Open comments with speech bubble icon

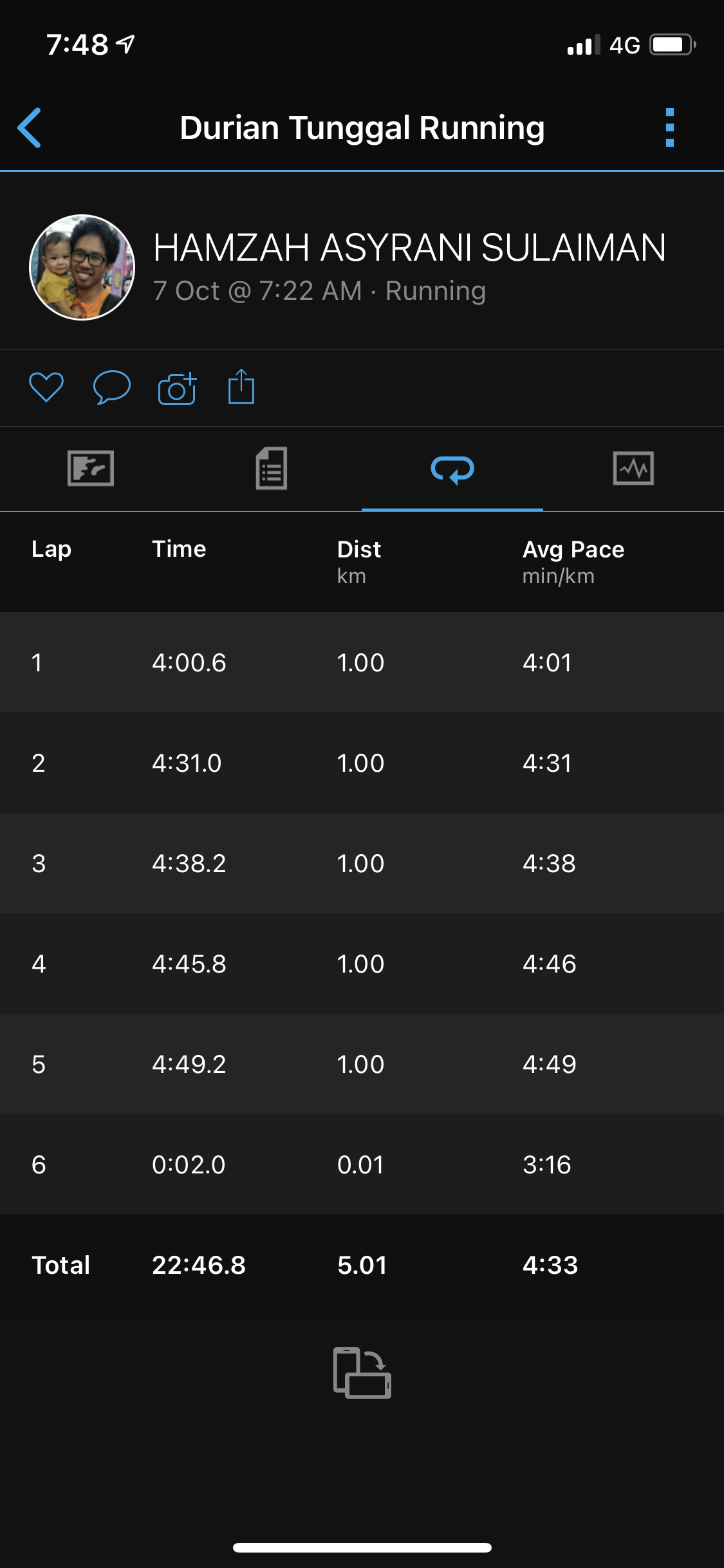[x=112, y=387]
